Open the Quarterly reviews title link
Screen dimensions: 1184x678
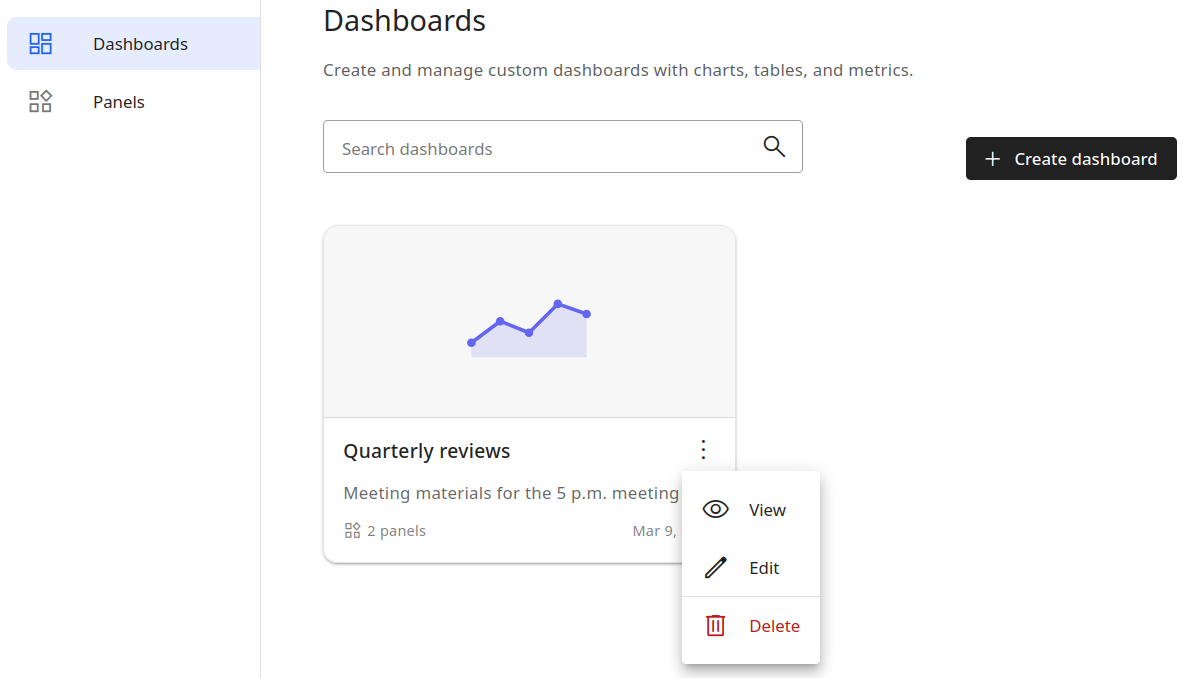427,451
